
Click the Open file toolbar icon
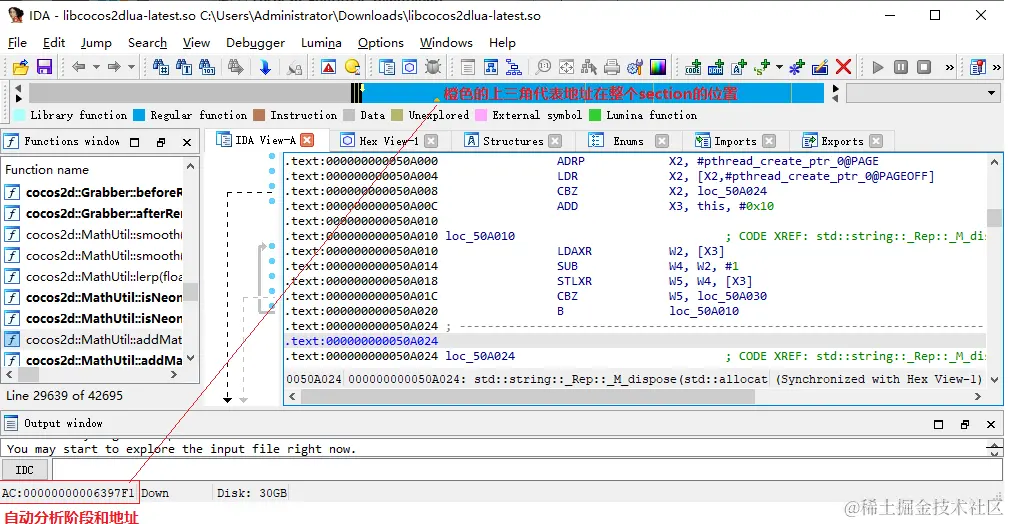(20, 67)
